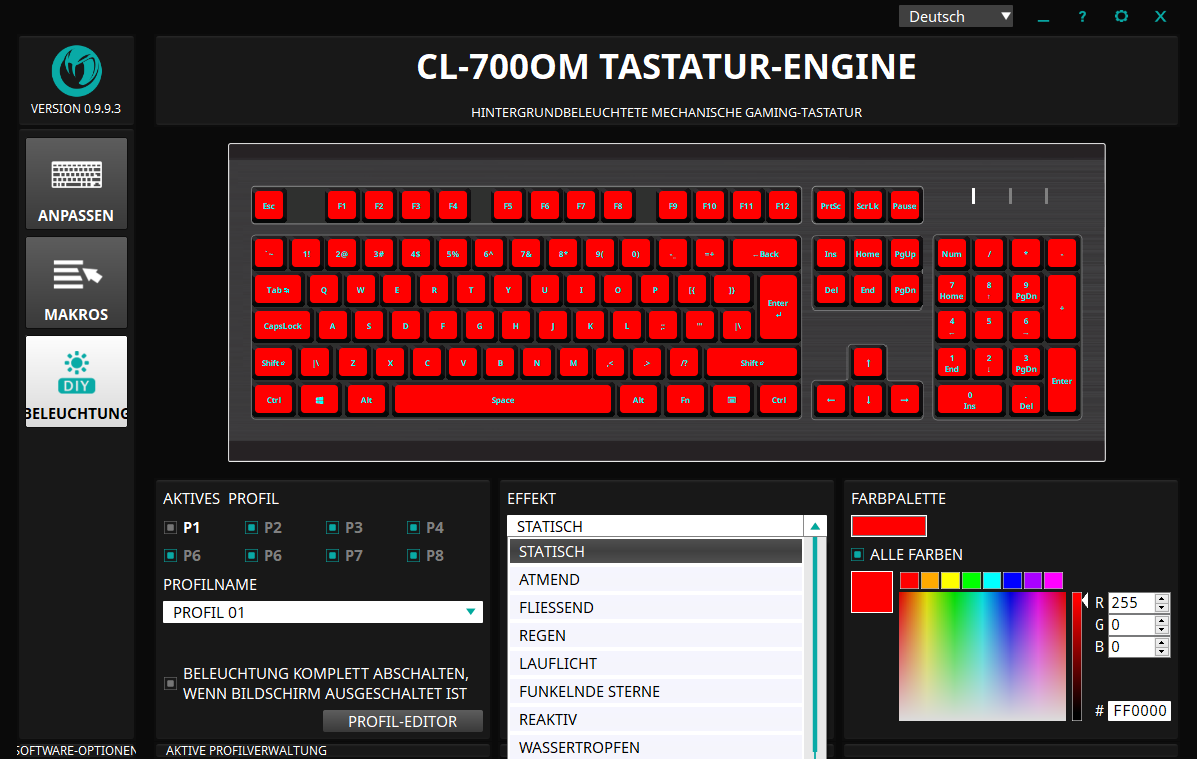Select the DIY Beleuchtung section
Viewport: 1197px width, 759px height.
point(76,382)
